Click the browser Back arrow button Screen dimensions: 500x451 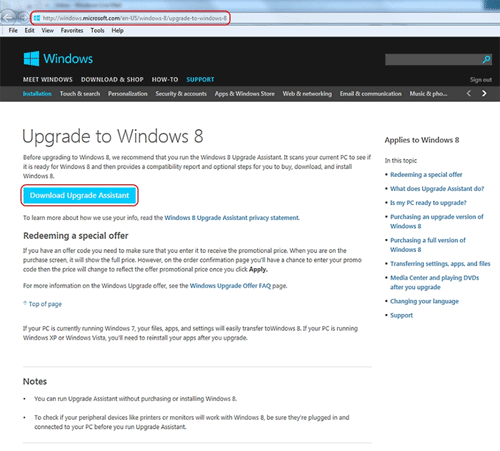pyautogui.click(x=8, y=18)
